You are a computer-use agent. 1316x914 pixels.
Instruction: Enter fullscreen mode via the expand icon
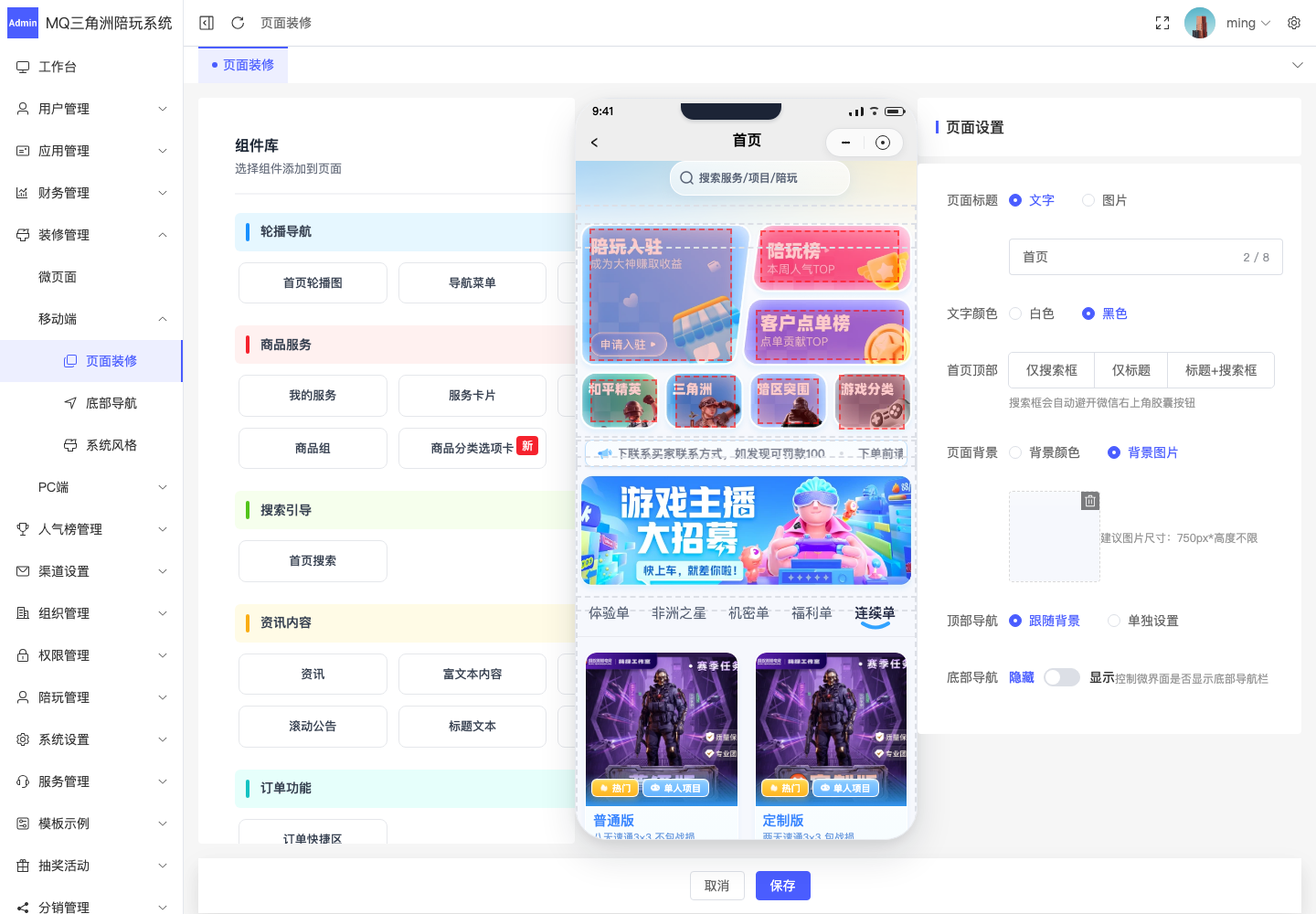1162,23
